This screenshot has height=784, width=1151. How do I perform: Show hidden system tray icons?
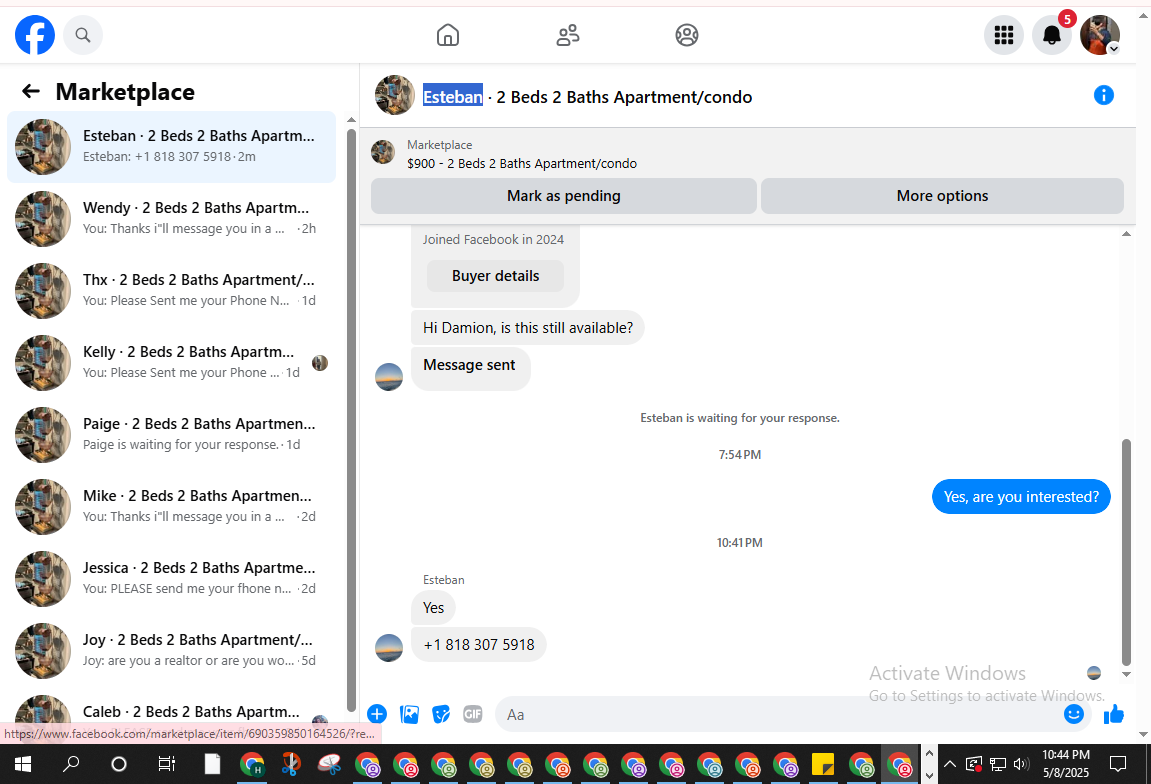[x=949, y=765]
